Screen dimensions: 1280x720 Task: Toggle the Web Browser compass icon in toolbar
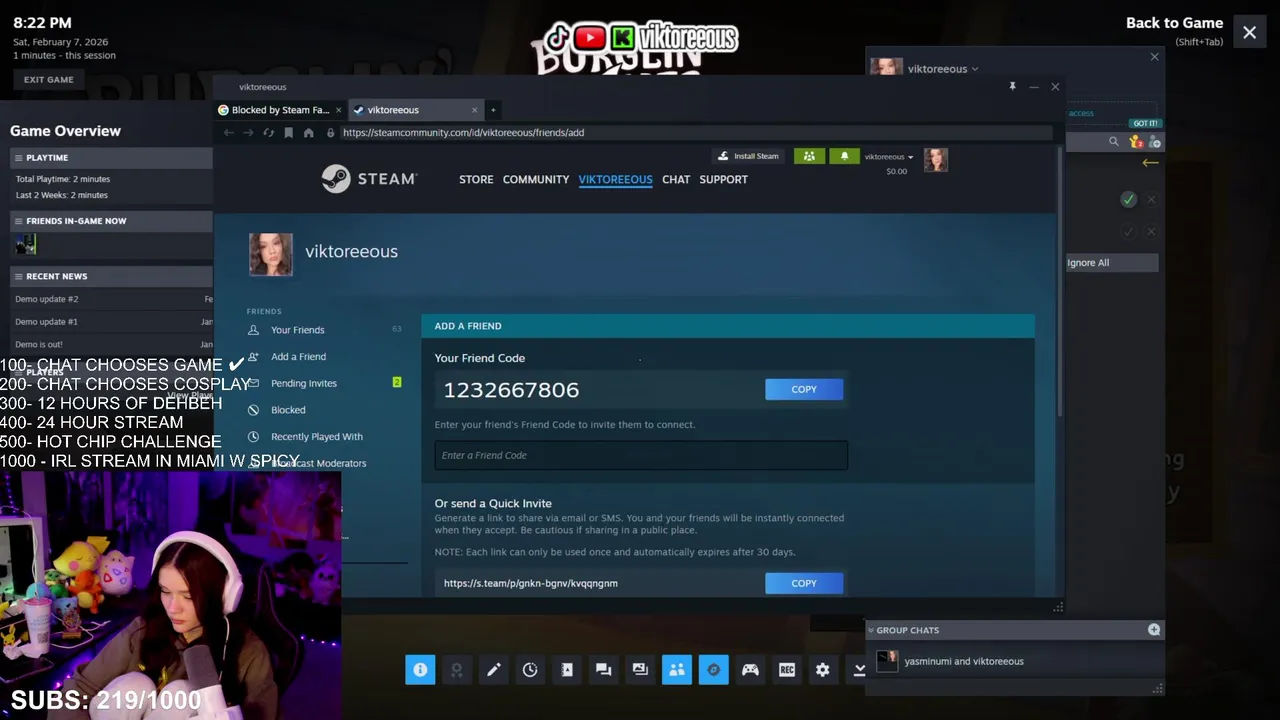[713, 670]
